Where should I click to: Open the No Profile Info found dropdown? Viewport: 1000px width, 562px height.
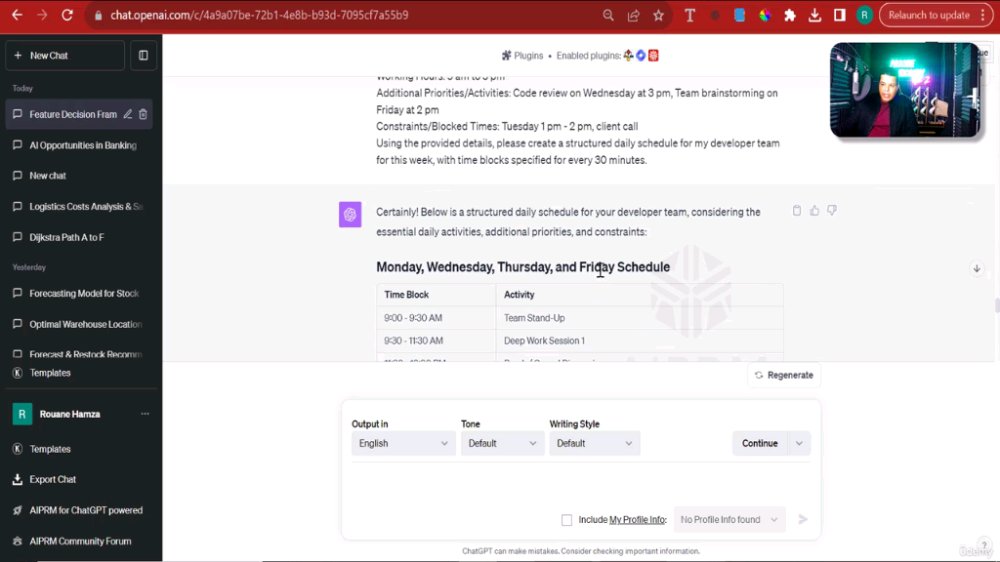coord(729,520)
